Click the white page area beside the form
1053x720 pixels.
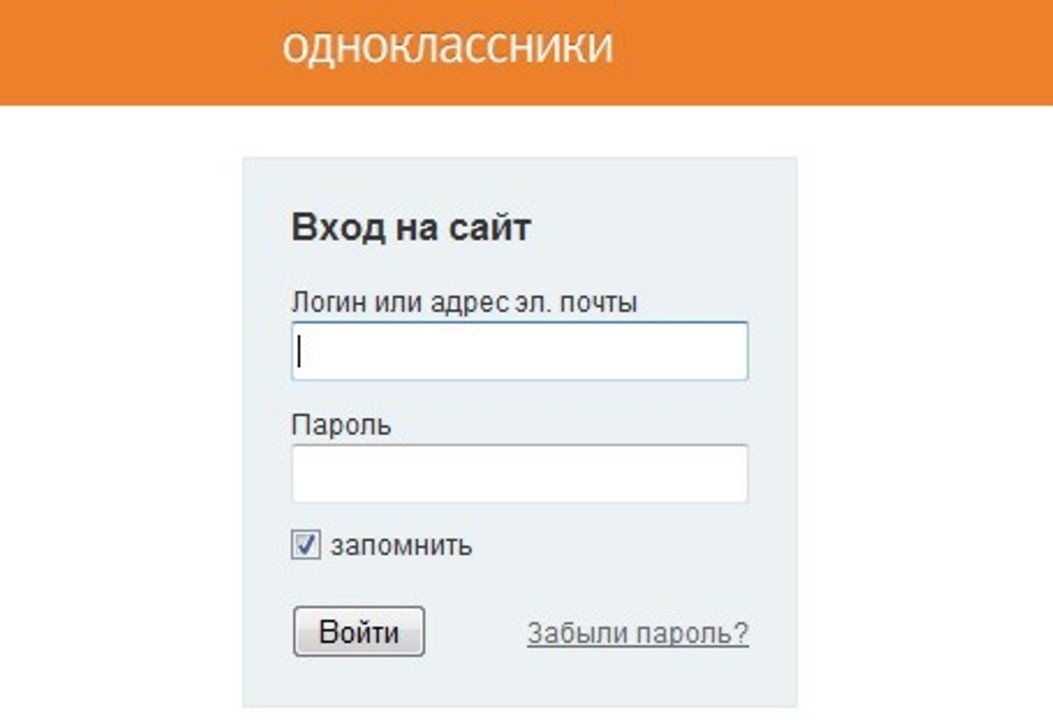coord(920,400)
